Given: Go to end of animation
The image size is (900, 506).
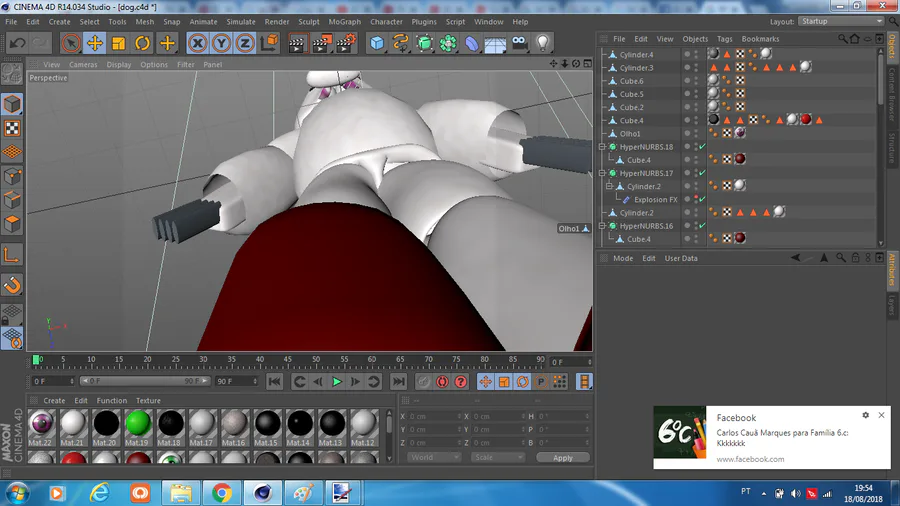Looking at the screenshot, I should pyautogui.click(x=398, y=382).
